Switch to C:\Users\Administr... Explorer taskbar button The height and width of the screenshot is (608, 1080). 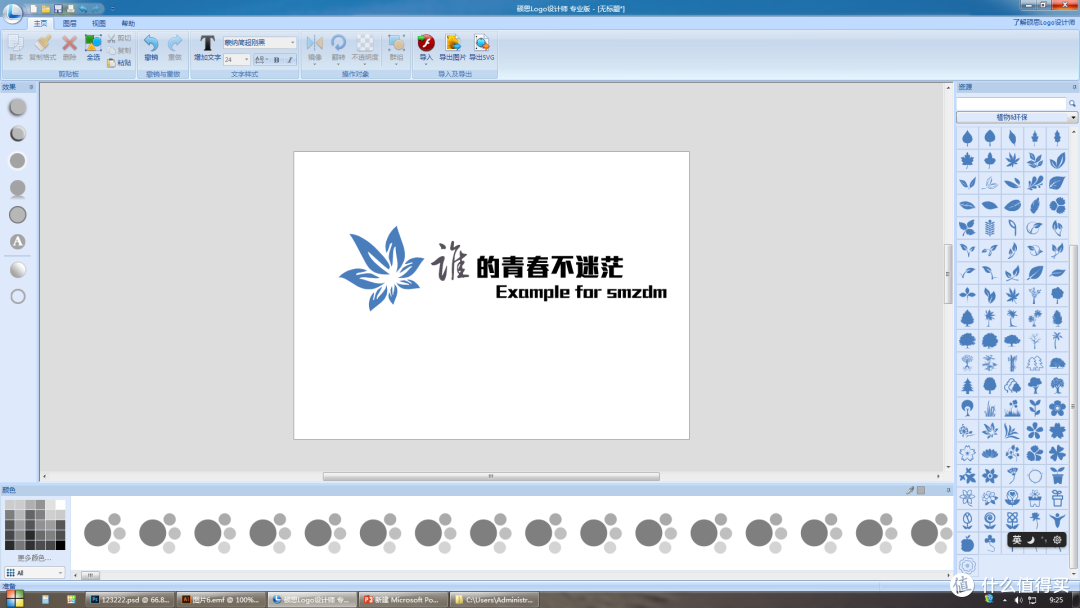click(x=493, y=600)
